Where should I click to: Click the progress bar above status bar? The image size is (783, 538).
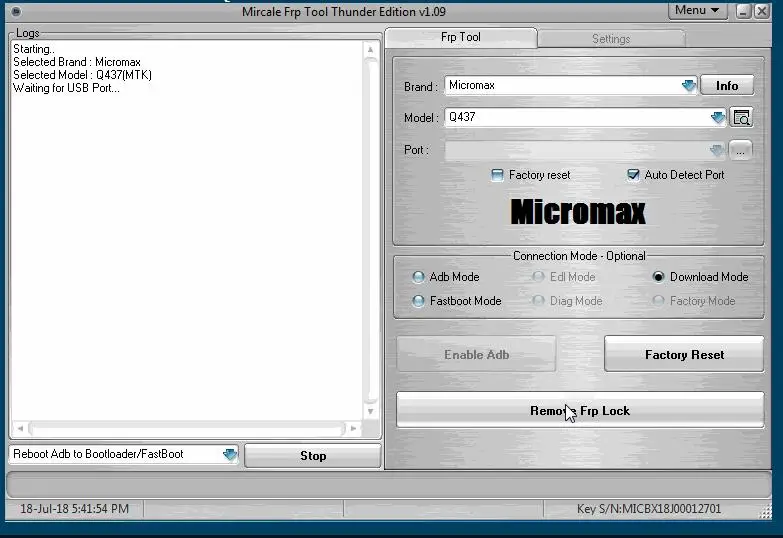pos(389,484)
